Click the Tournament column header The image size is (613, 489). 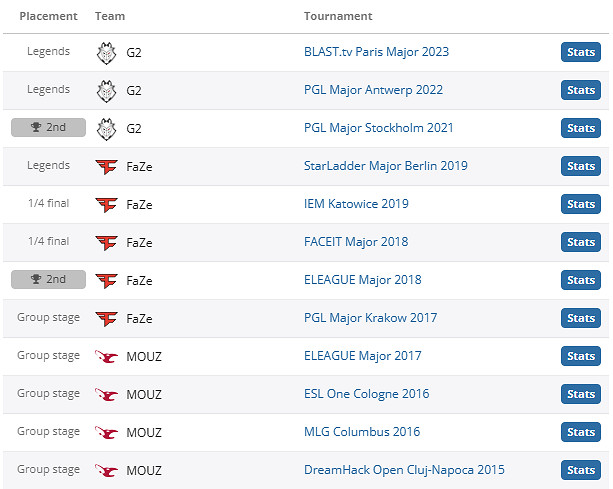tap(338, 16)
